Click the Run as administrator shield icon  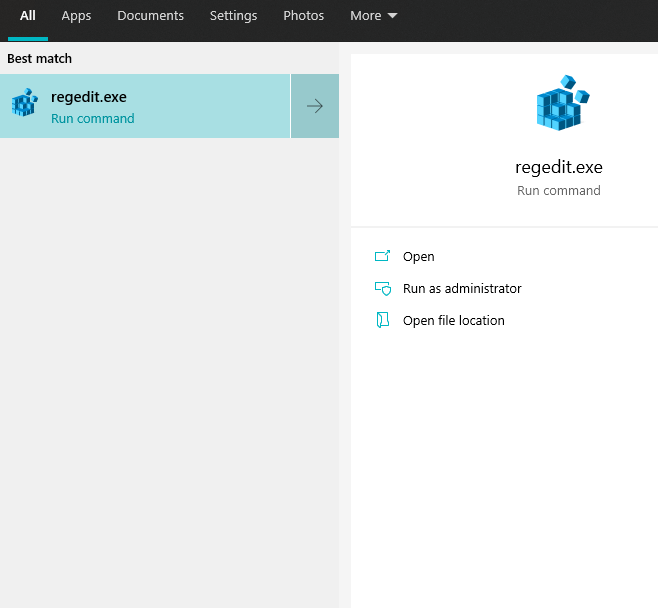[383, 289]
